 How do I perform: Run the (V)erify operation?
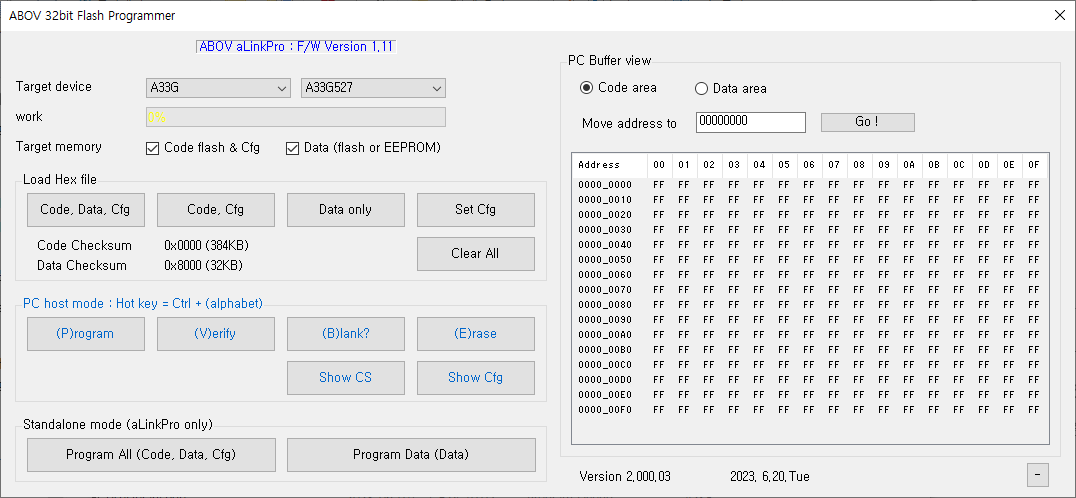(215, 334)
